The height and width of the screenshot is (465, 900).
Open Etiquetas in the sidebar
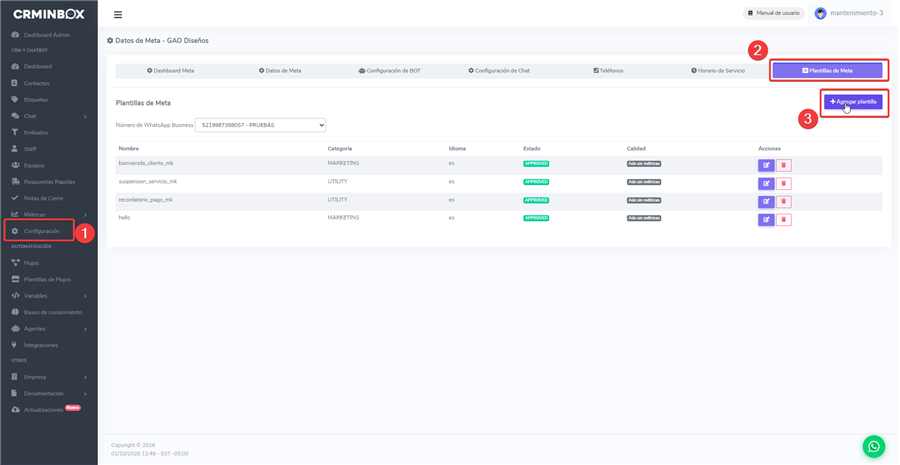click(30, 100)
